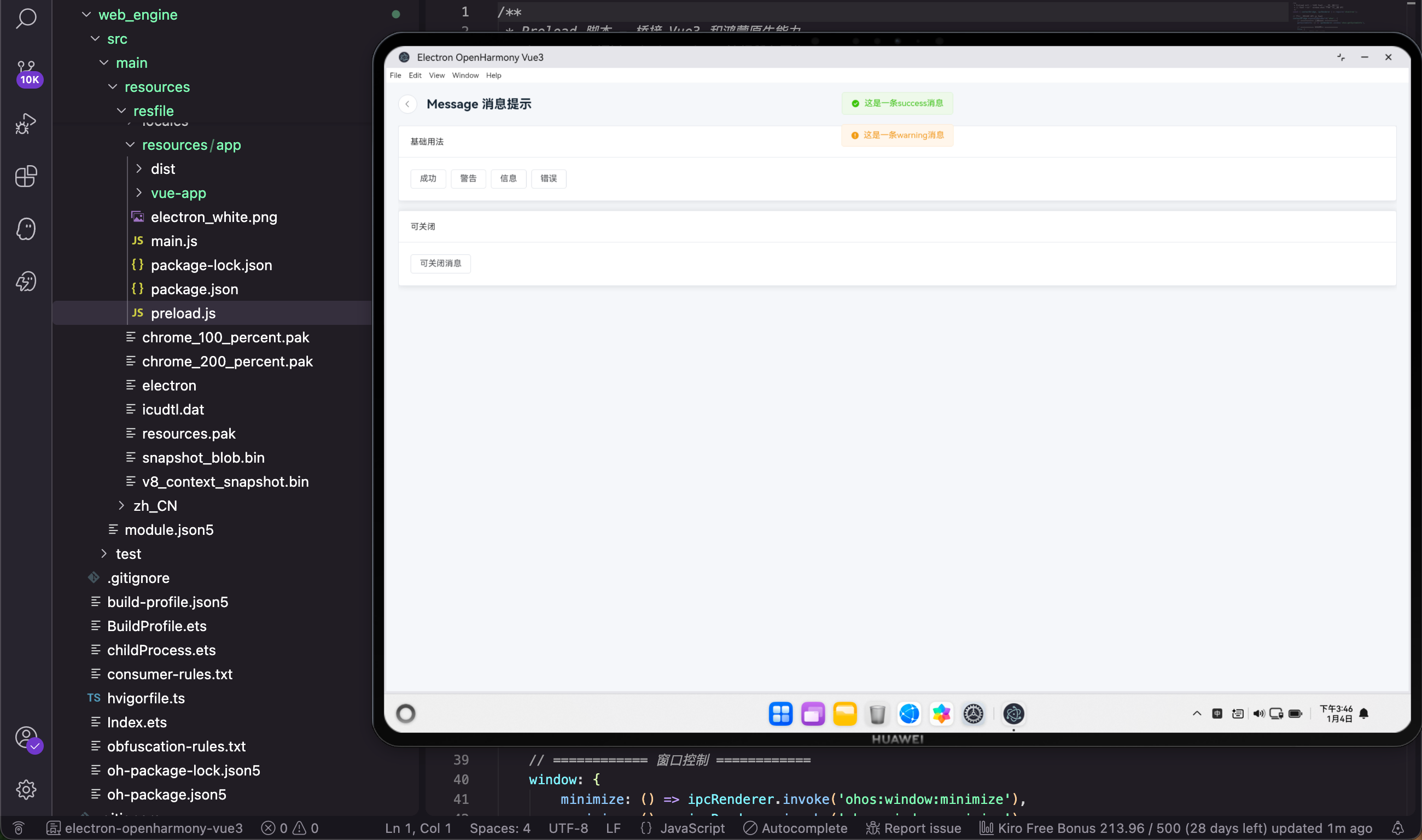This screenshot has width=1422, height=840.
Task: Click JavaScript language mode in status bar
Action: [x=692, y=828]
